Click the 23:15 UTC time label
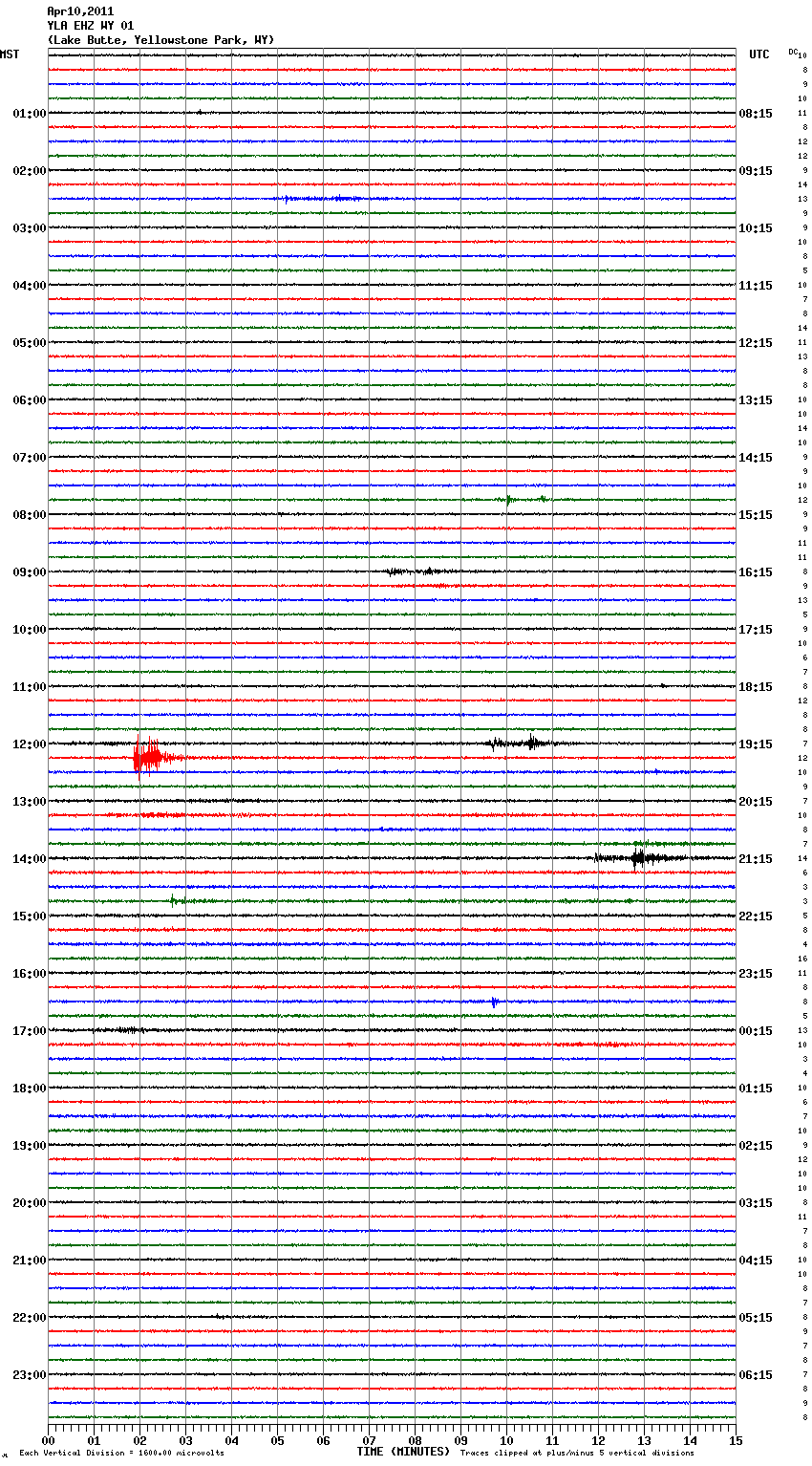The image size is (812, 1466). coord(756,974)
